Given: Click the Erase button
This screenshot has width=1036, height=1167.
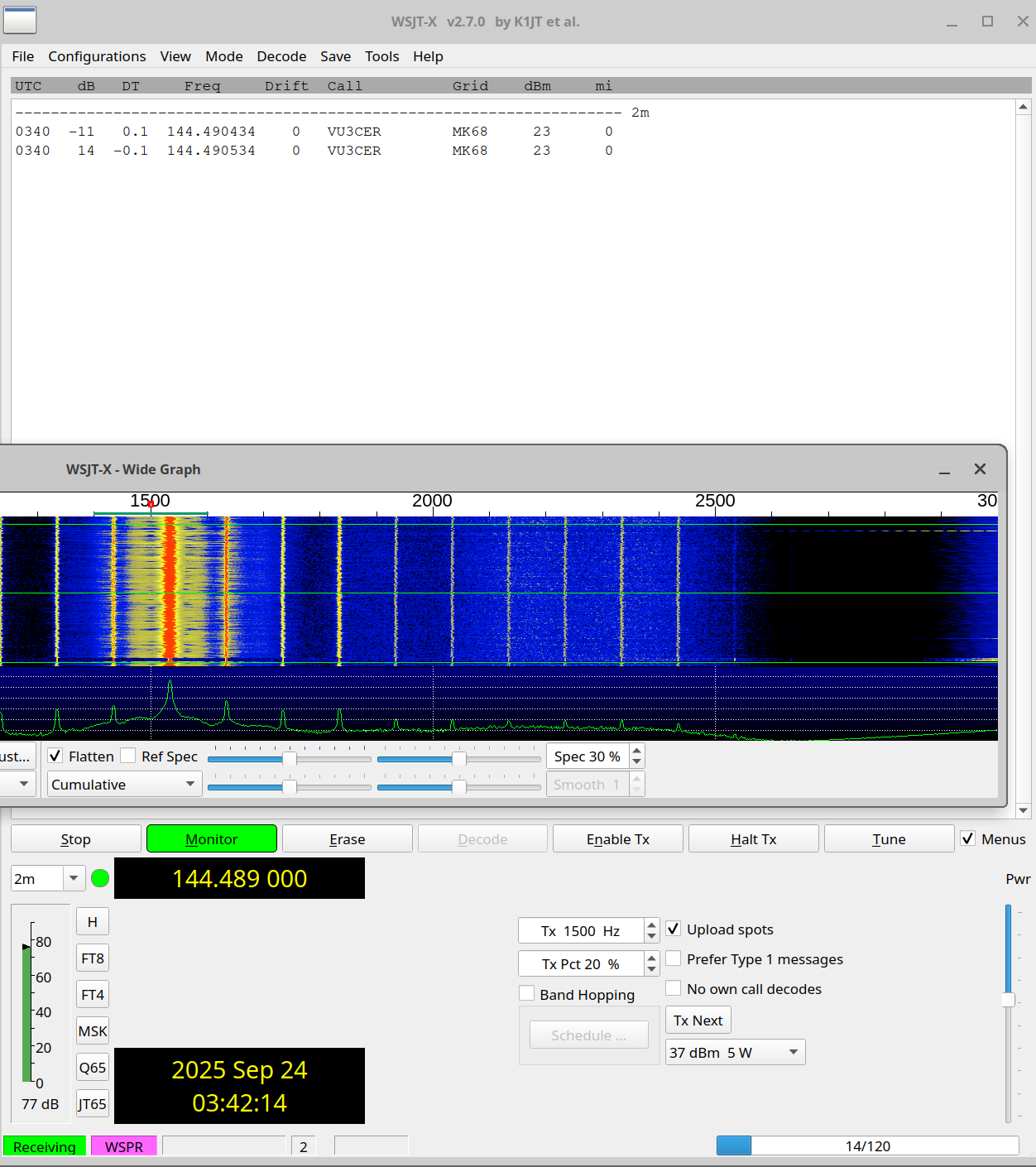Looking at the screenshot, I should 348,838.
